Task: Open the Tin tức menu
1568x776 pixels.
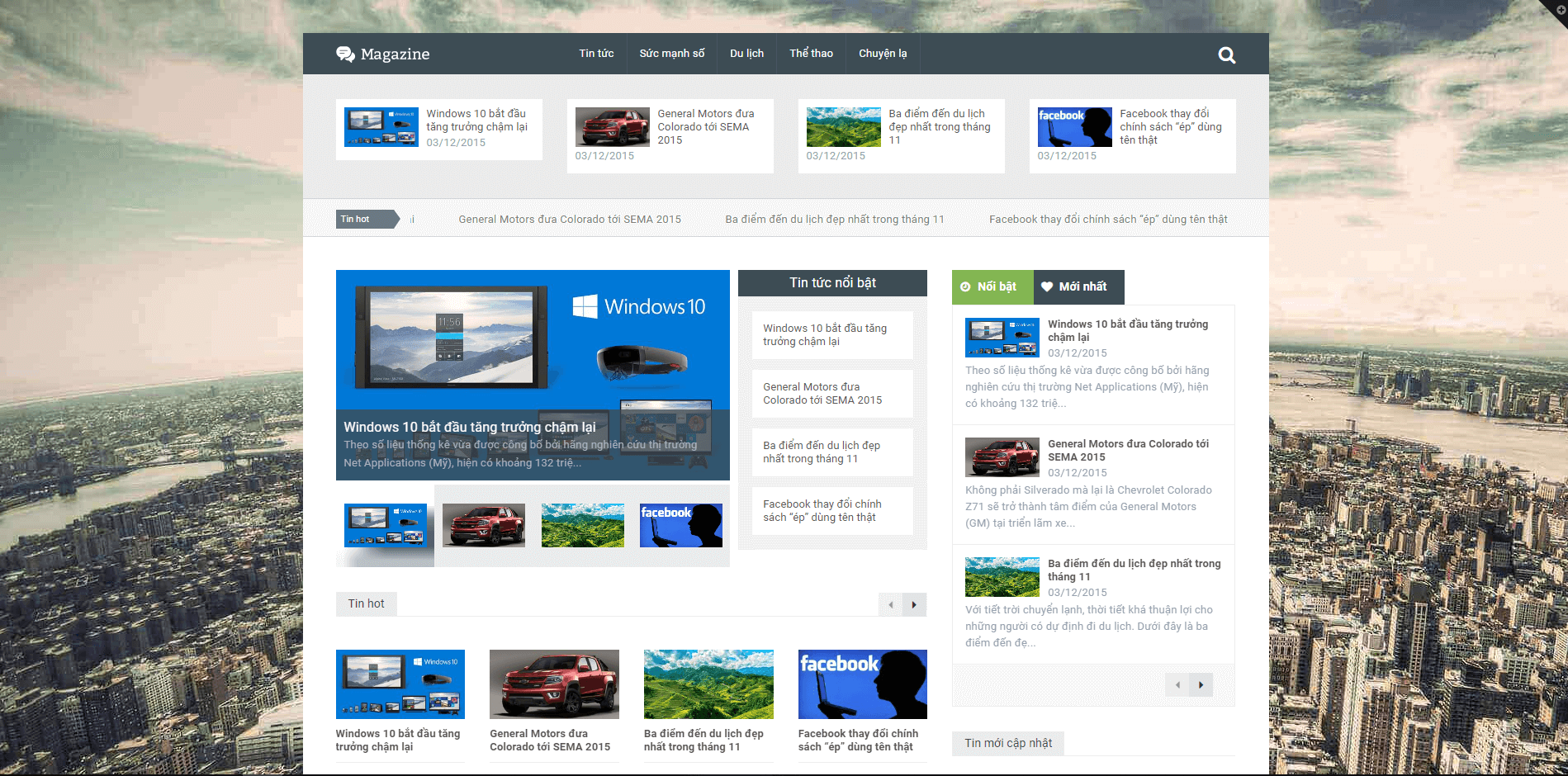Action: click(596, 54)
